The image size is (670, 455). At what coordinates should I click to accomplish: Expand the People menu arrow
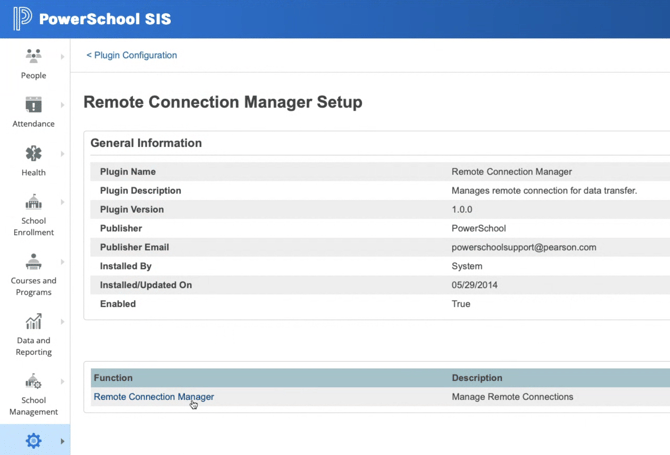click(x=62, y=57)
